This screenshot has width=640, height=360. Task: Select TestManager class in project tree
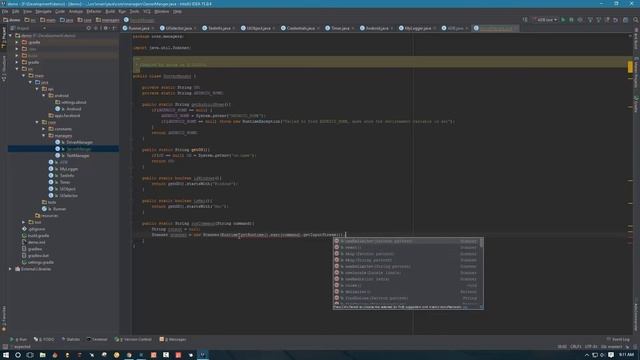[78, 156]
